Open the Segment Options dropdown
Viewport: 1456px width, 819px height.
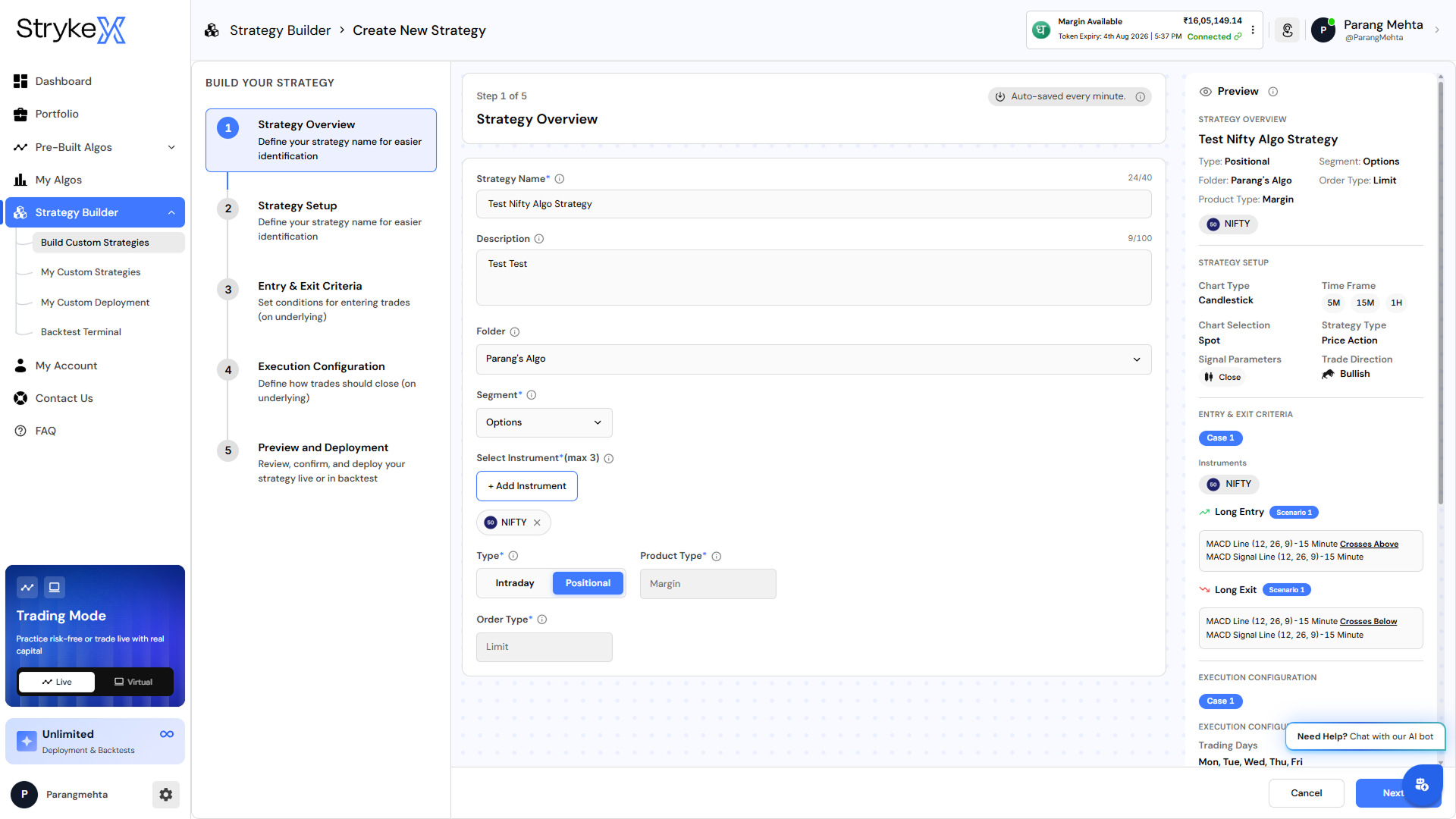click(x=544, y=422)
